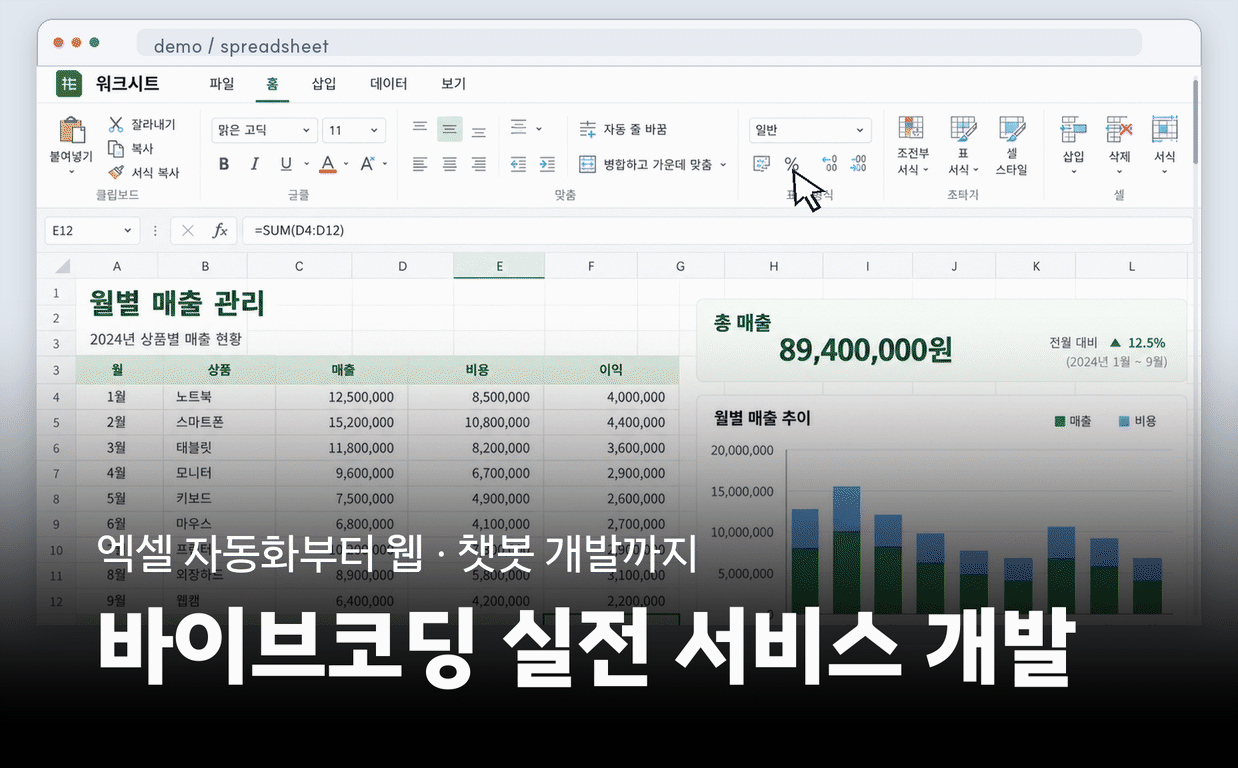Open the font color dropdown arrow

point(346,164)
